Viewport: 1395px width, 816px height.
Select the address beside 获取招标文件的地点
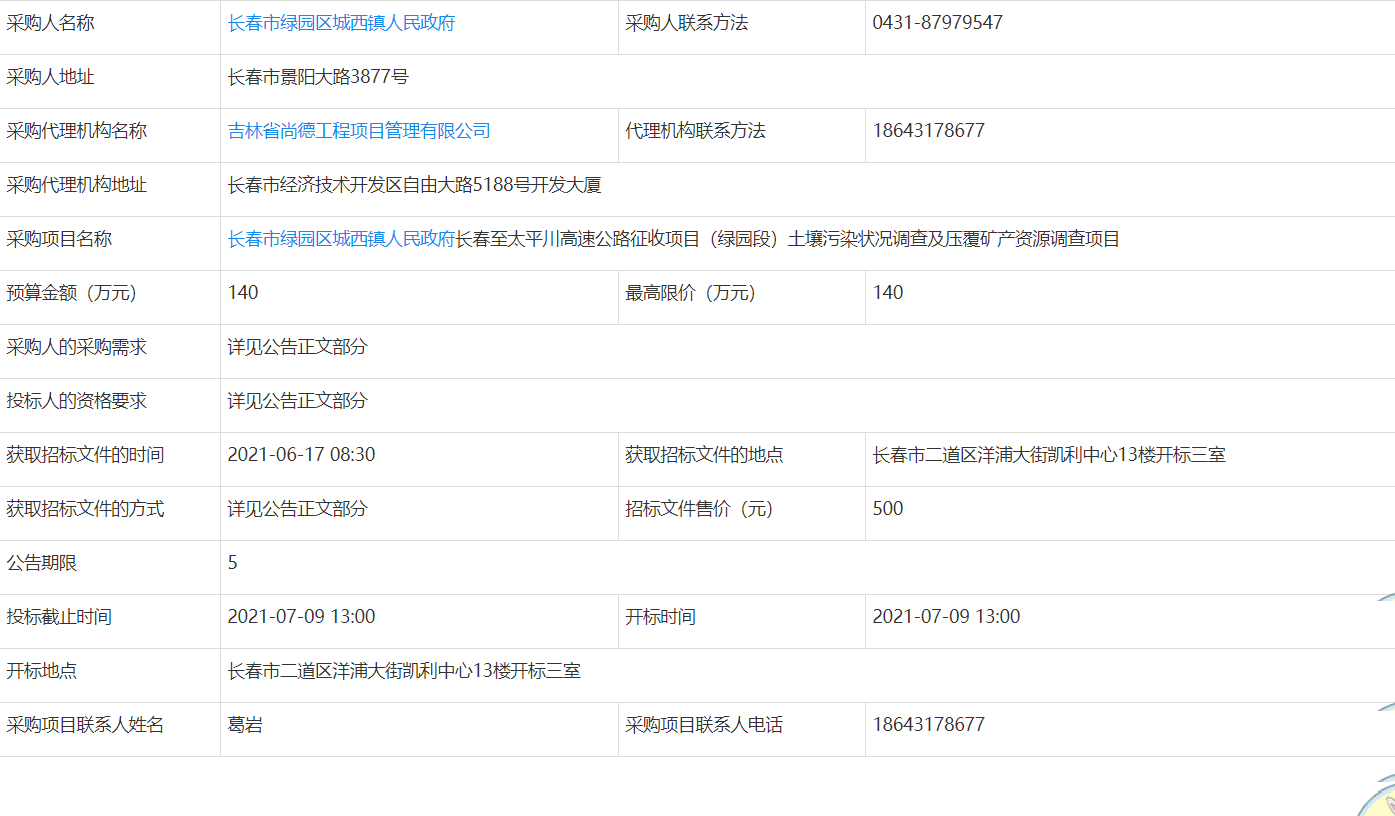(x=1049, y=455)
